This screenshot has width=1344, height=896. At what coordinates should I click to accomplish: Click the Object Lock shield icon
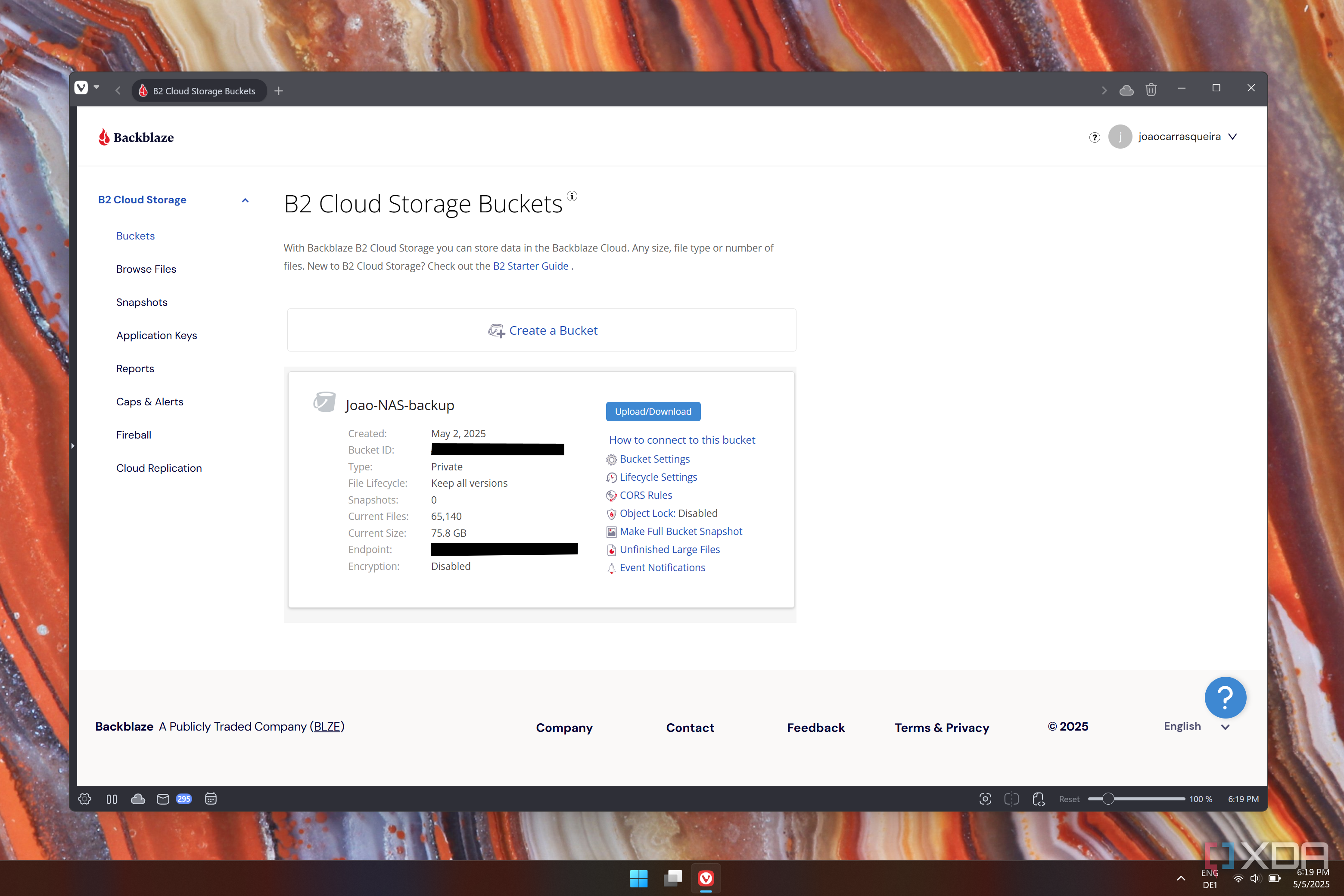coord(611,514)
